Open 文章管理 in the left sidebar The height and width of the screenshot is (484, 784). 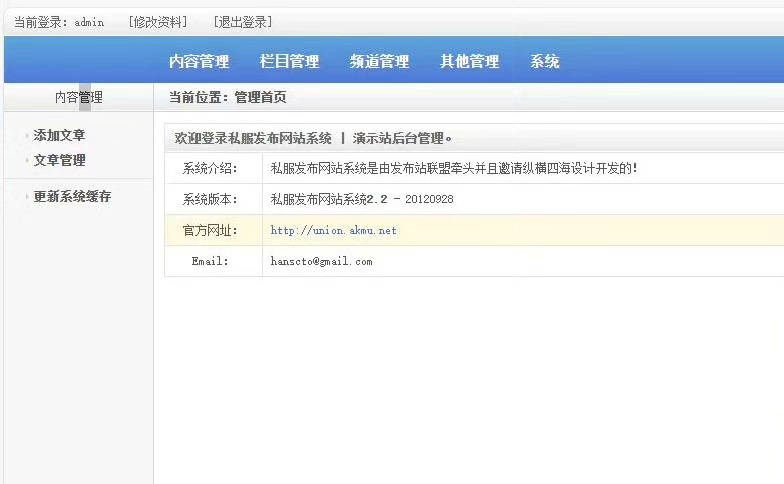pyautogui.click(x=59, y=160)
